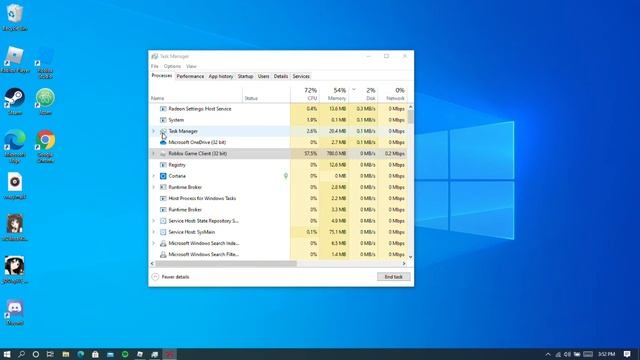640x360 pixels.
Task: Open the Recycle Bin desktop icon
Action: tap(15, 17)
